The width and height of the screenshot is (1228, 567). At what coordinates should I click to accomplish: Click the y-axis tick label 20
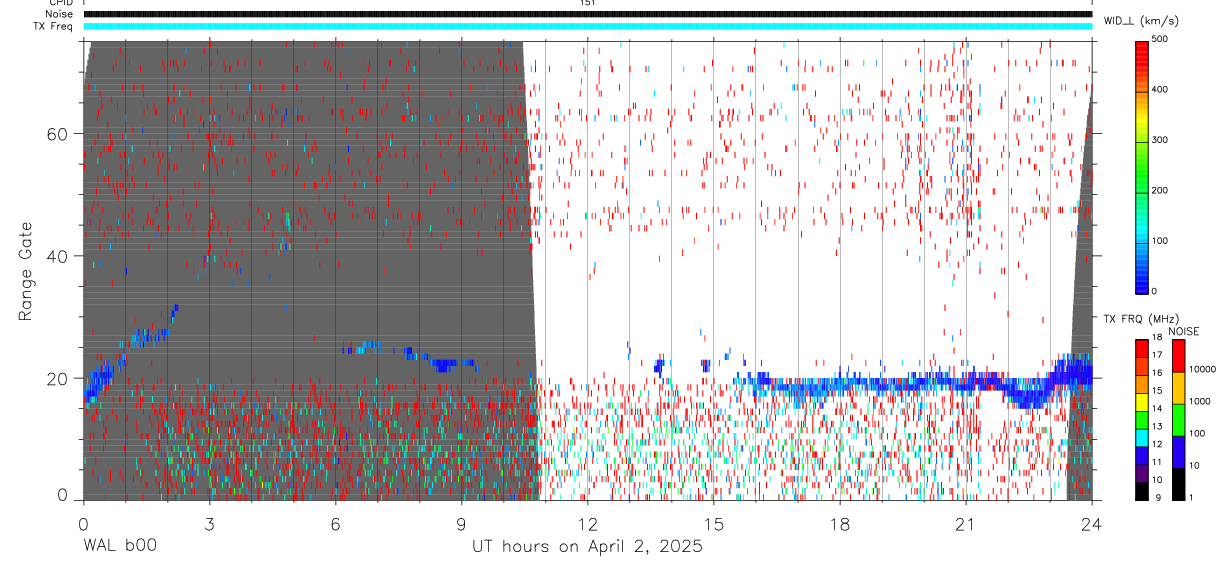pos(58,378)
